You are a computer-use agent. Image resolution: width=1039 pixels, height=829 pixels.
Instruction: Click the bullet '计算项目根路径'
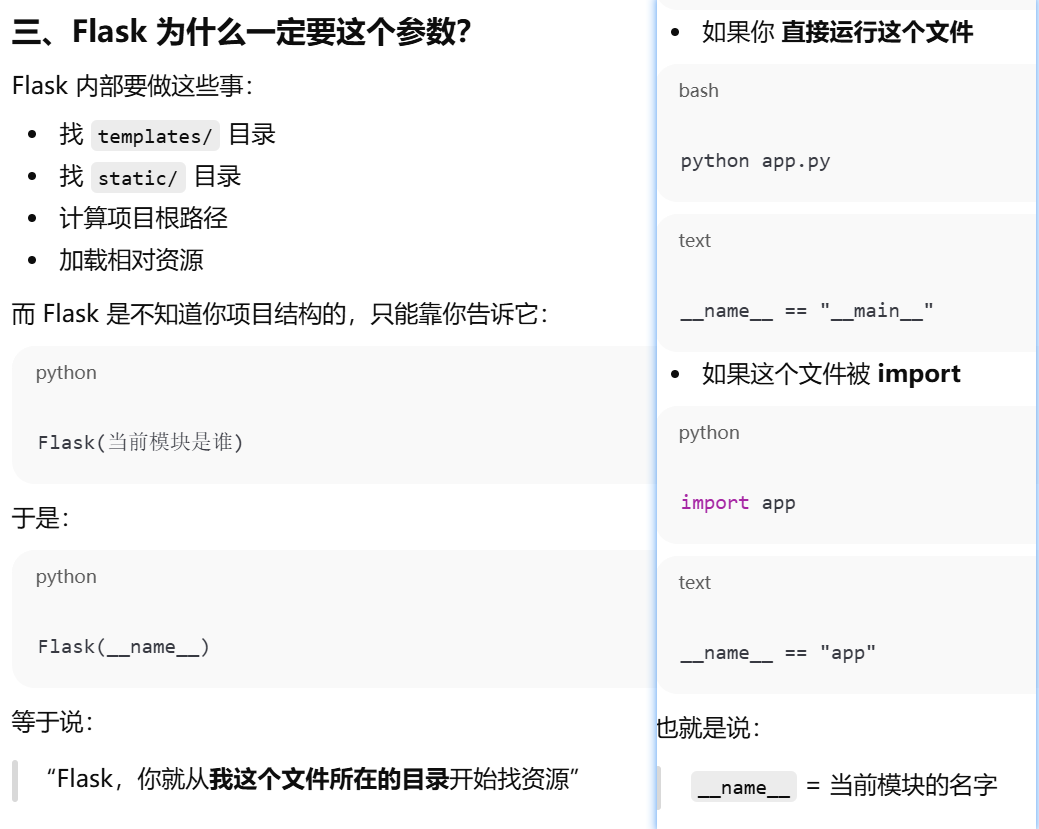pyautogui.click(x=143, y=218)
